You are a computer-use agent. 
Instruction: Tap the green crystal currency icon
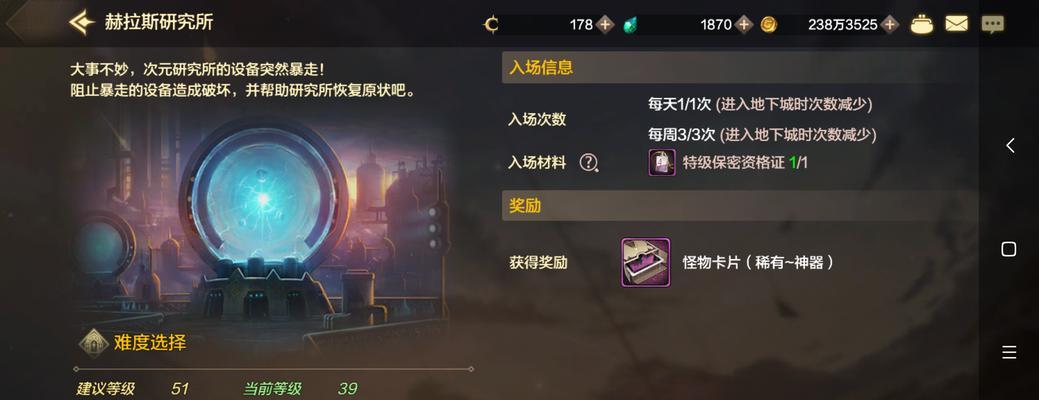631,25
